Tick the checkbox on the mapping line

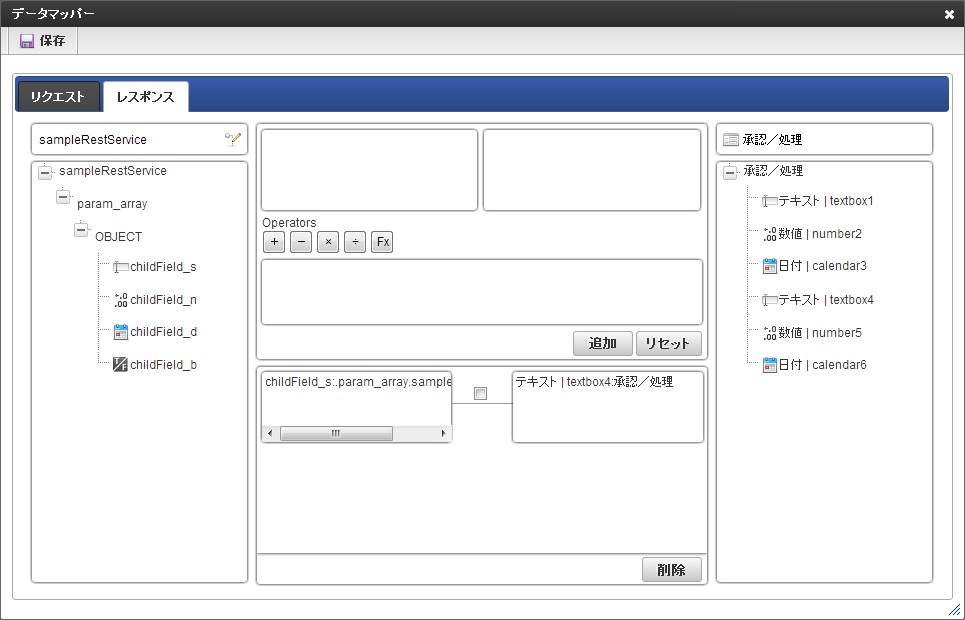481,393
